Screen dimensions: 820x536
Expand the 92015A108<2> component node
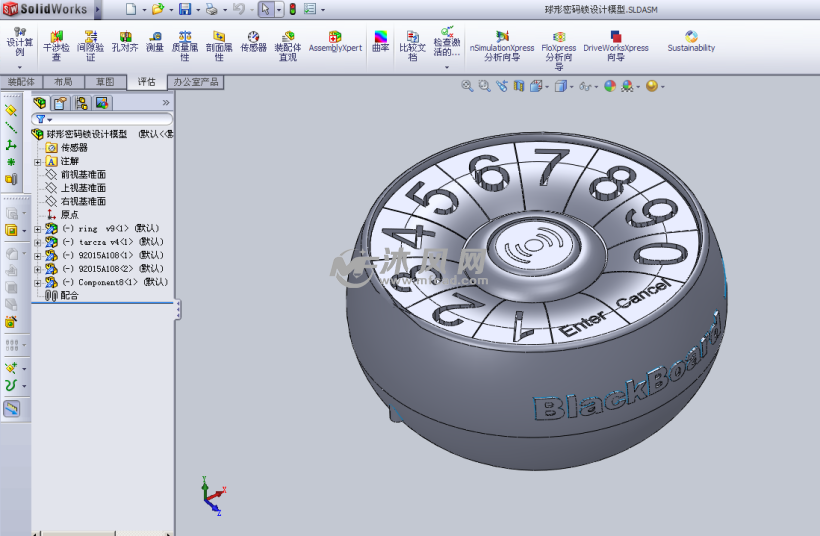point(38,270)
